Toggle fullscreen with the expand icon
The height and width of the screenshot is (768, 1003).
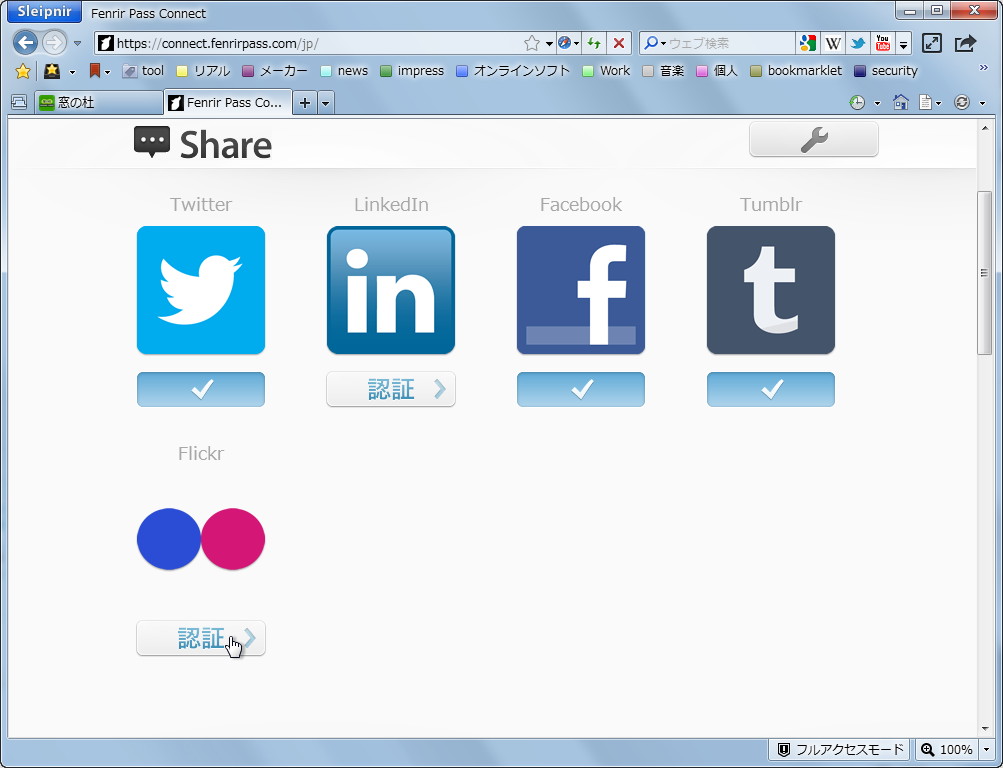click(931, 43)
